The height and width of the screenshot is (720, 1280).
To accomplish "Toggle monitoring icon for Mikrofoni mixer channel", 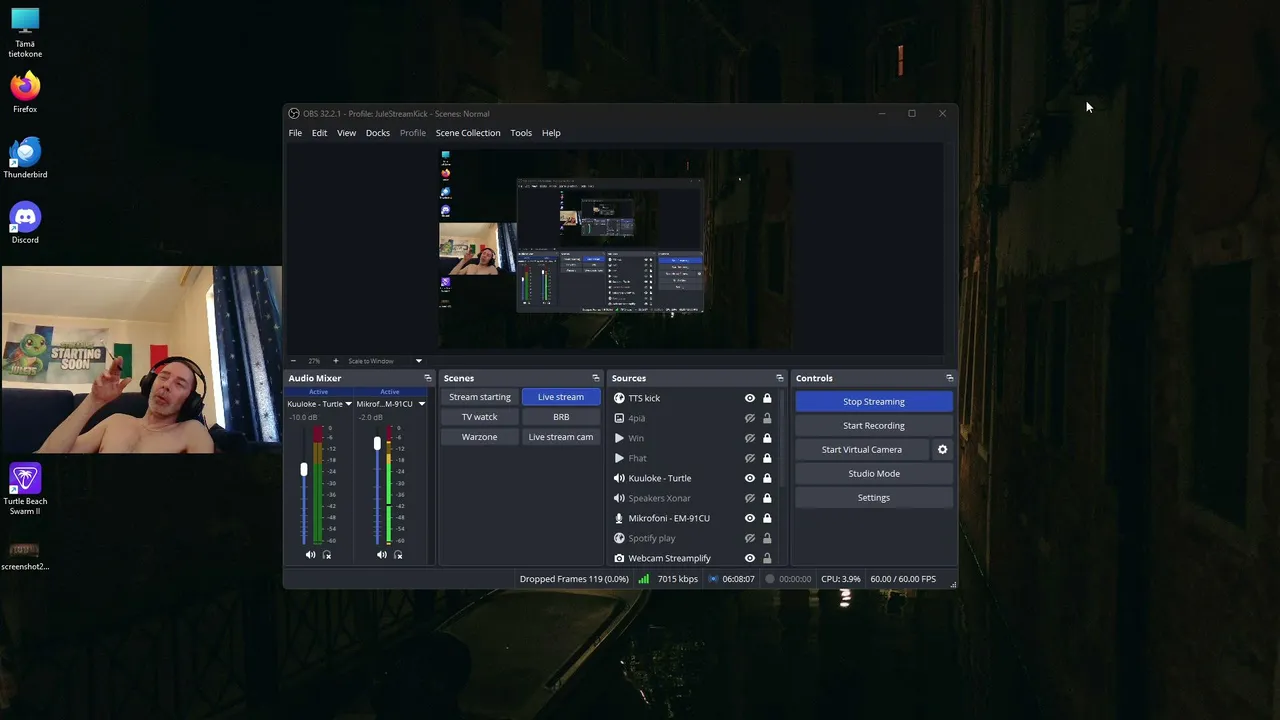I will click(x=398, y=554).
